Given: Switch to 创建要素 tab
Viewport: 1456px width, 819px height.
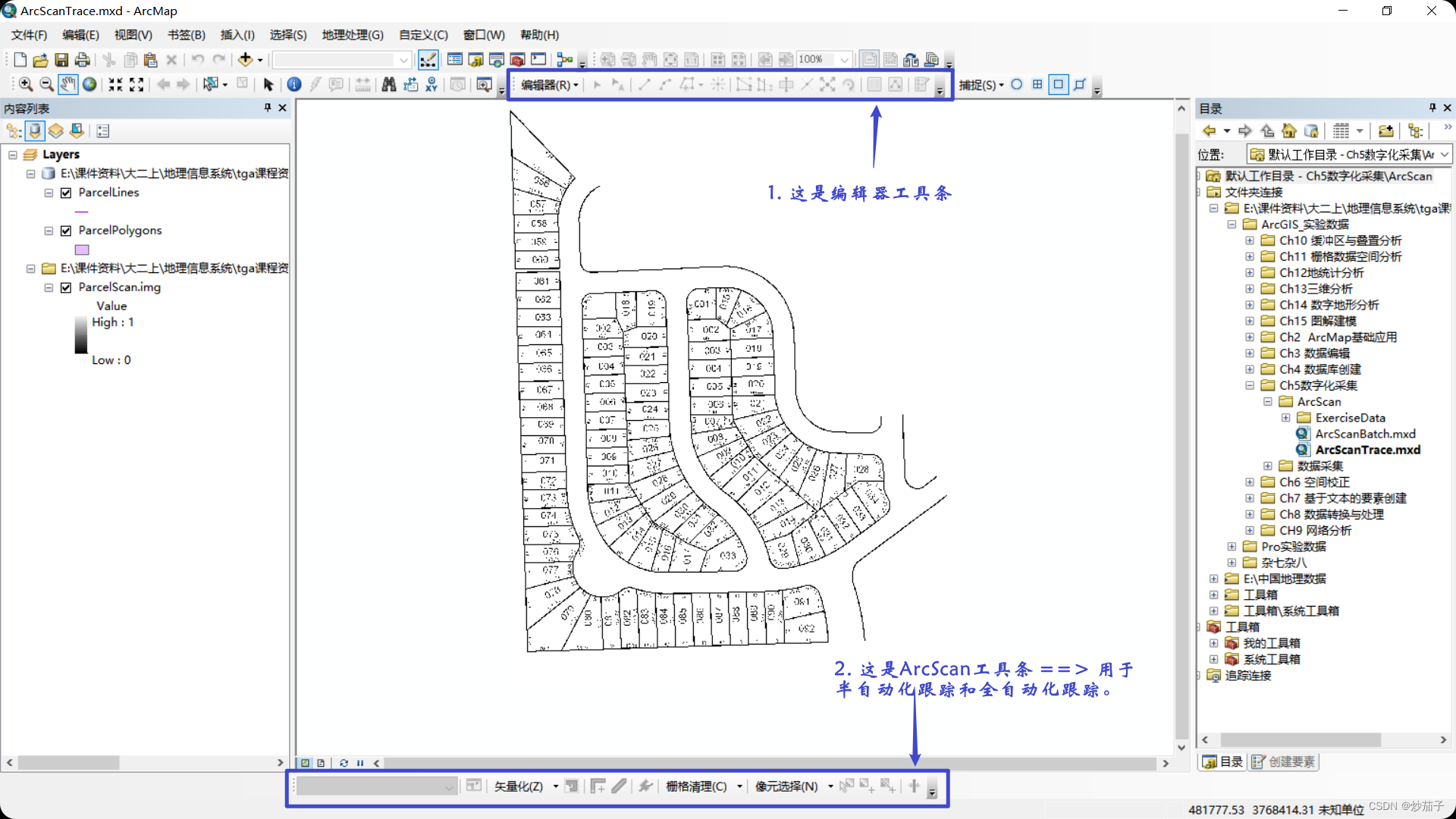Looking at the screenshot, I should click(1284, 762).
